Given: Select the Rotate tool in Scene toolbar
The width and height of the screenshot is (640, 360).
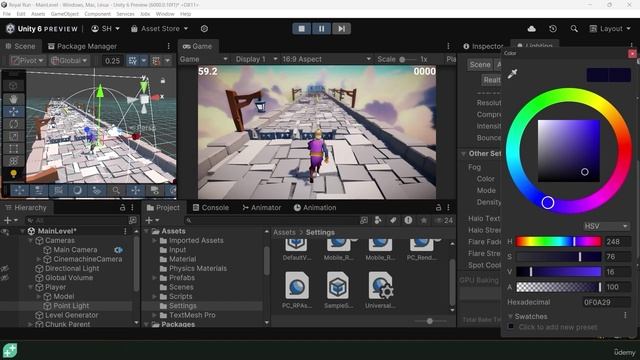Looking at the screenshot, I should pos(13,124).
